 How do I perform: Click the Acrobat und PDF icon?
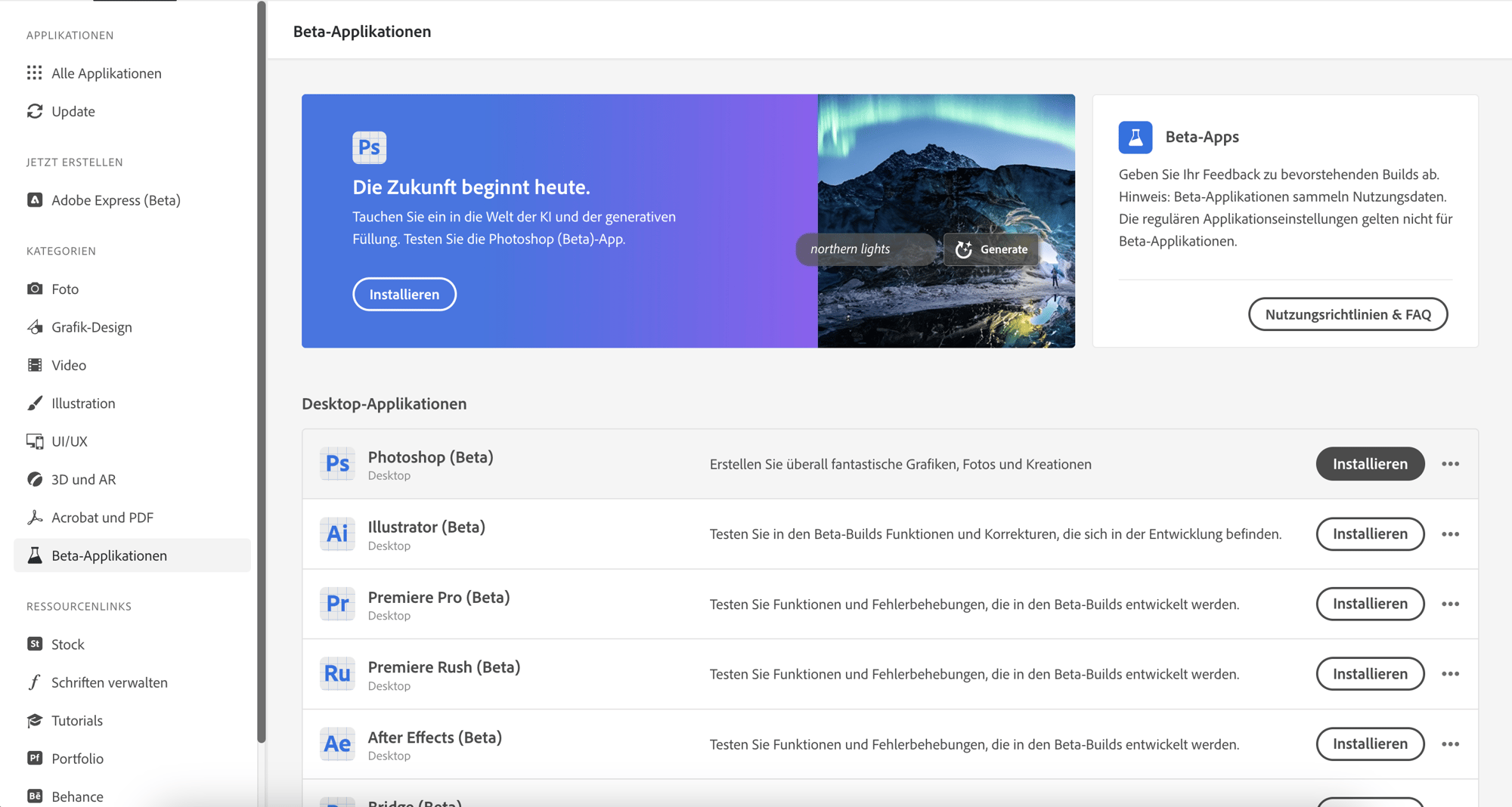click(x=35, y=517)
